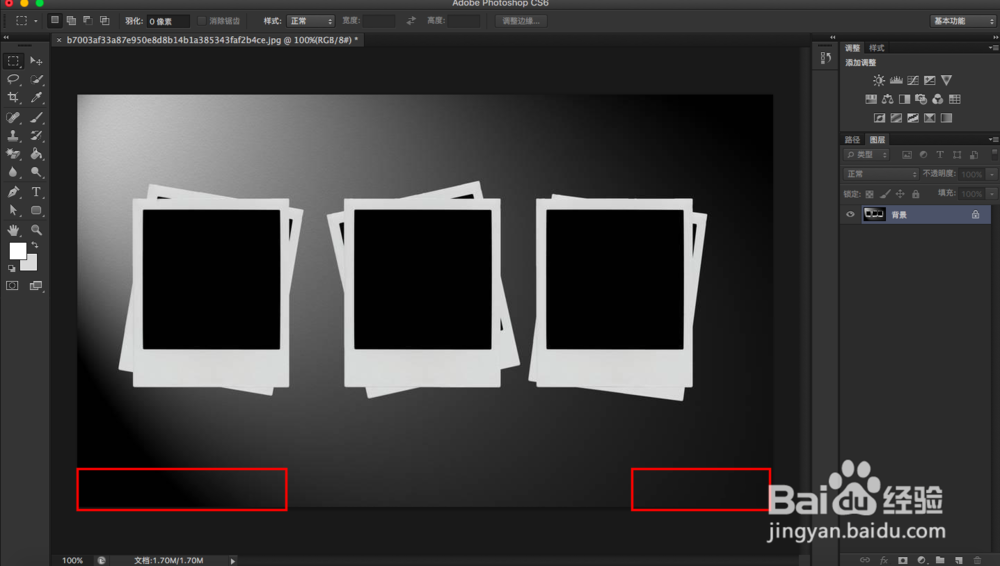
Task: Select the Path Selection tool
Action: (13, 210)
